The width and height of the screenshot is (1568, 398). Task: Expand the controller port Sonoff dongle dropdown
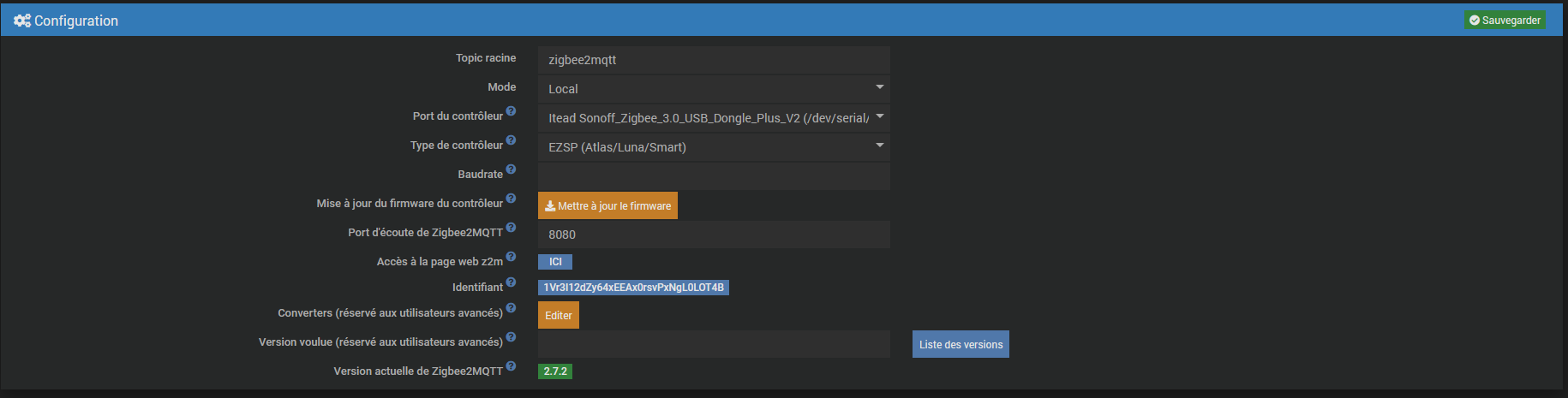[x=713, y=118]
